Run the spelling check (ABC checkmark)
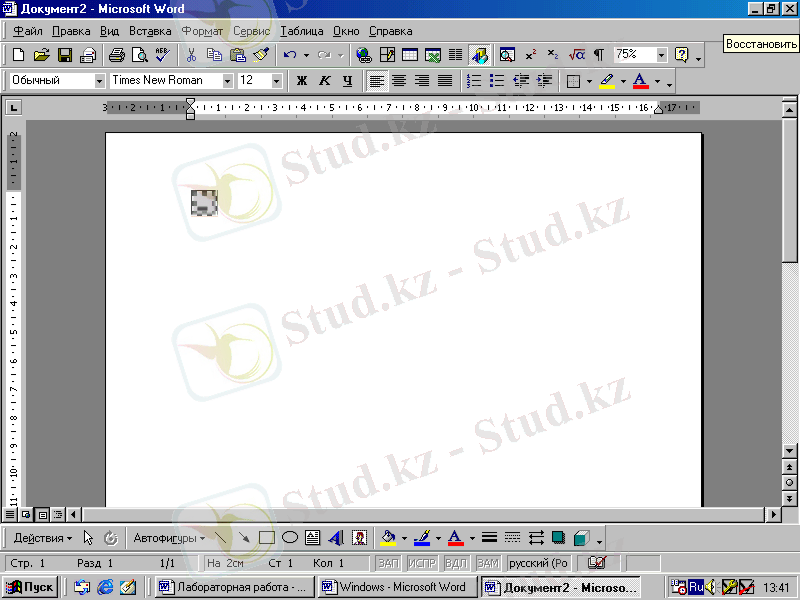The image size is (800, 600). pos(162,55)
